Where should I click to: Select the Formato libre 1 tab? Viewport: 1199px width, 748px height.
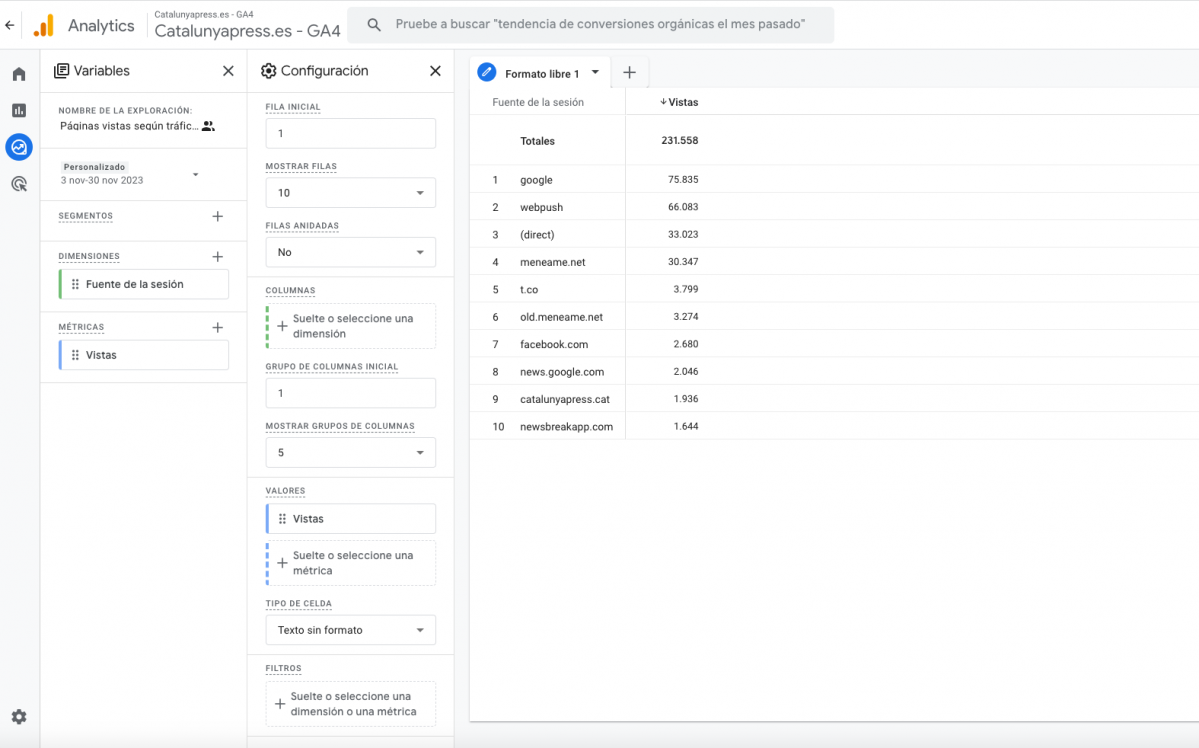542,73
